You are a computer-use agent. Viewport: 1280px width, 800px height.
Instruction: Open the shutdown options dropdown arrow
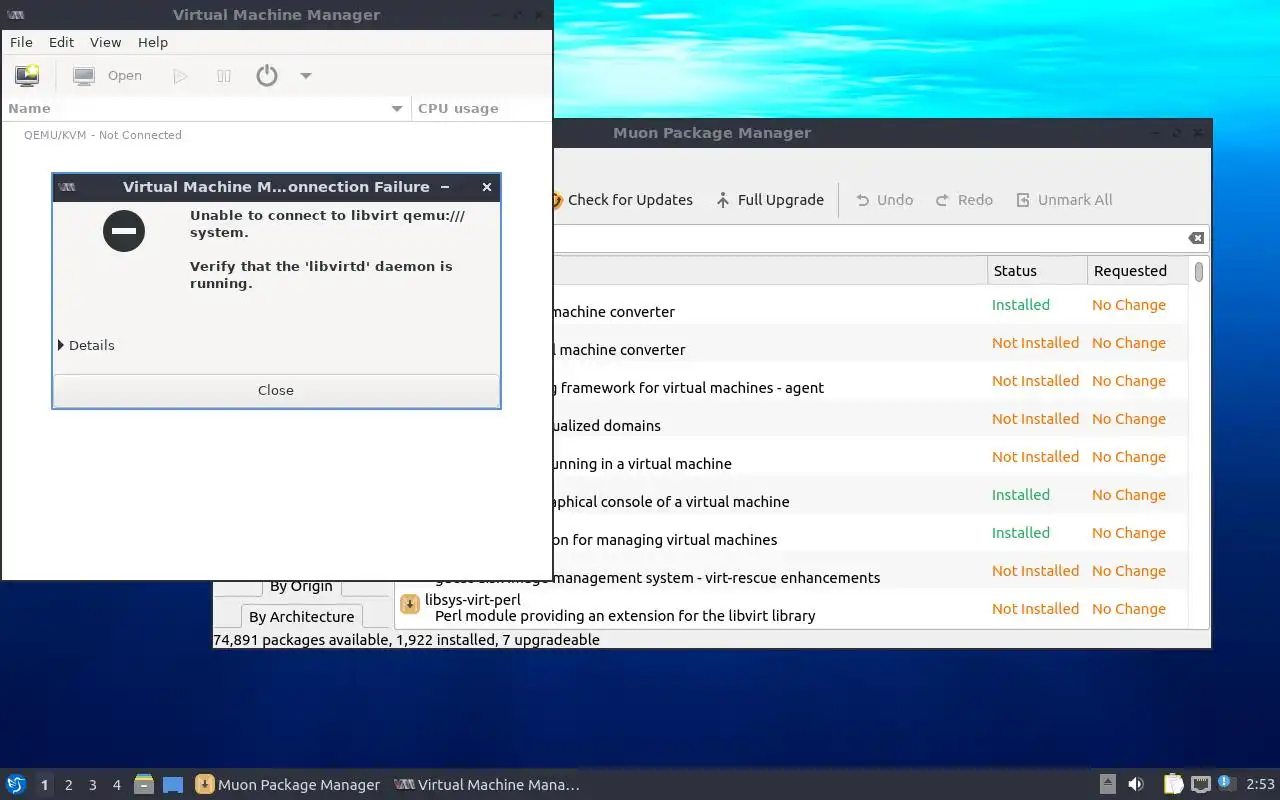306,76
